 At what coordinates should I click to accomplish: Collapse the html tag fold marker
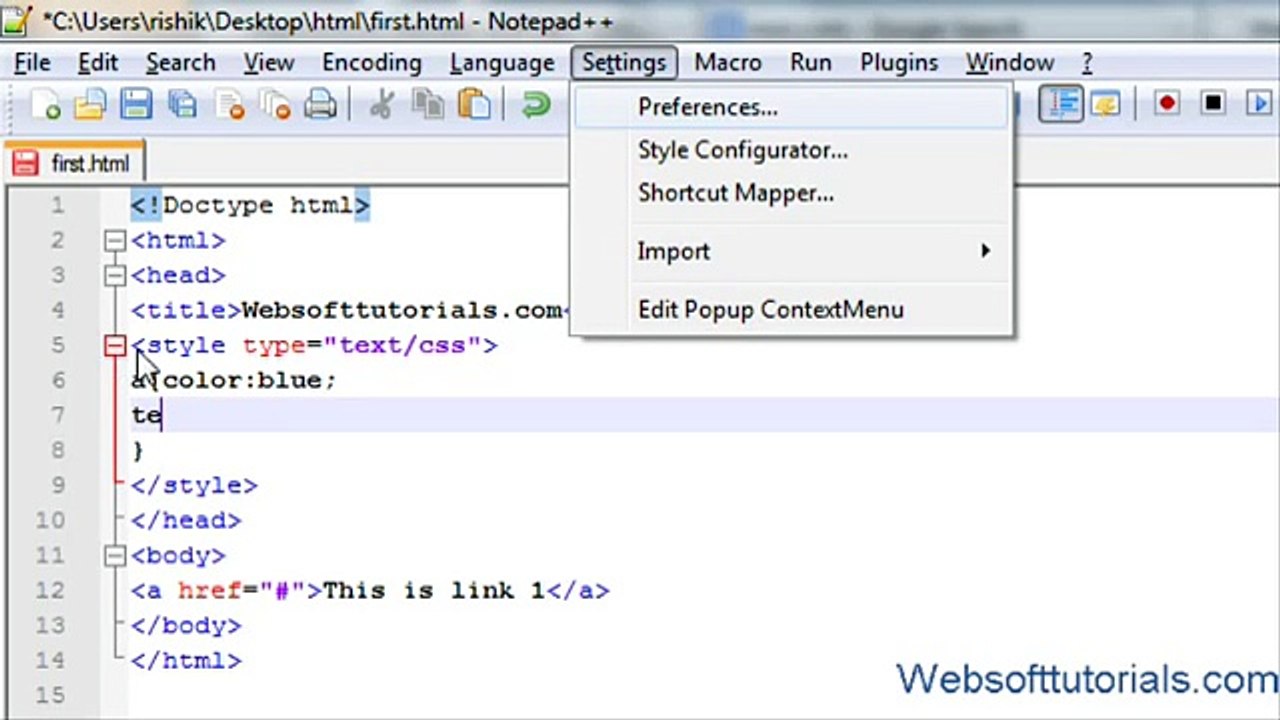(x=115, y=240)
